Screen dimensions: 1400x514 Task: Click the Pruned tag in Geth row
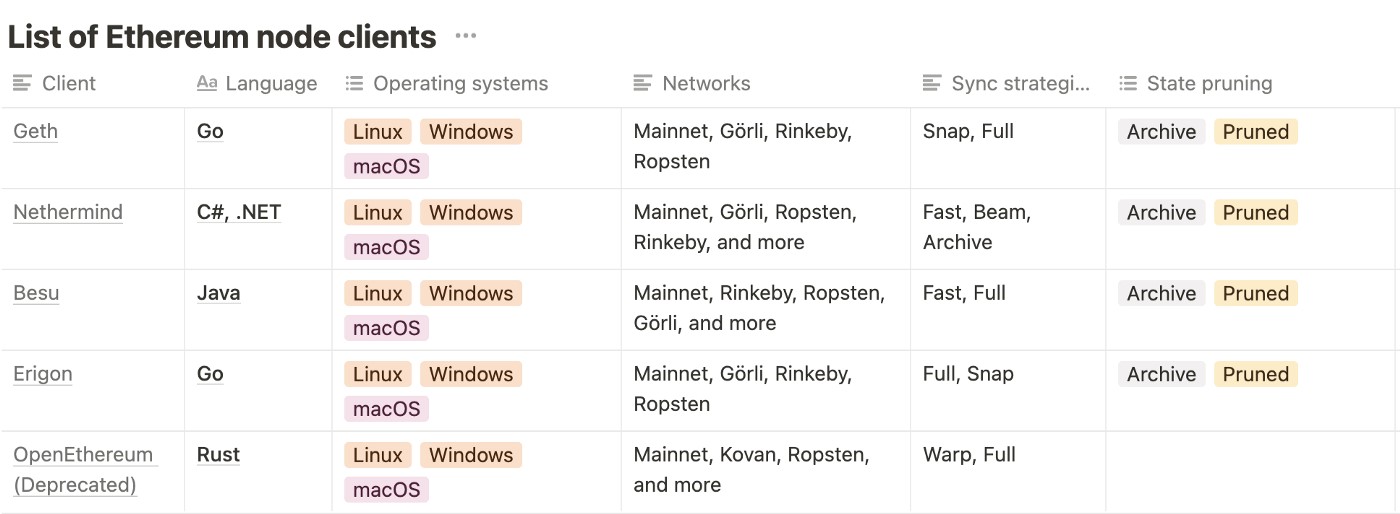[1255, 132]
